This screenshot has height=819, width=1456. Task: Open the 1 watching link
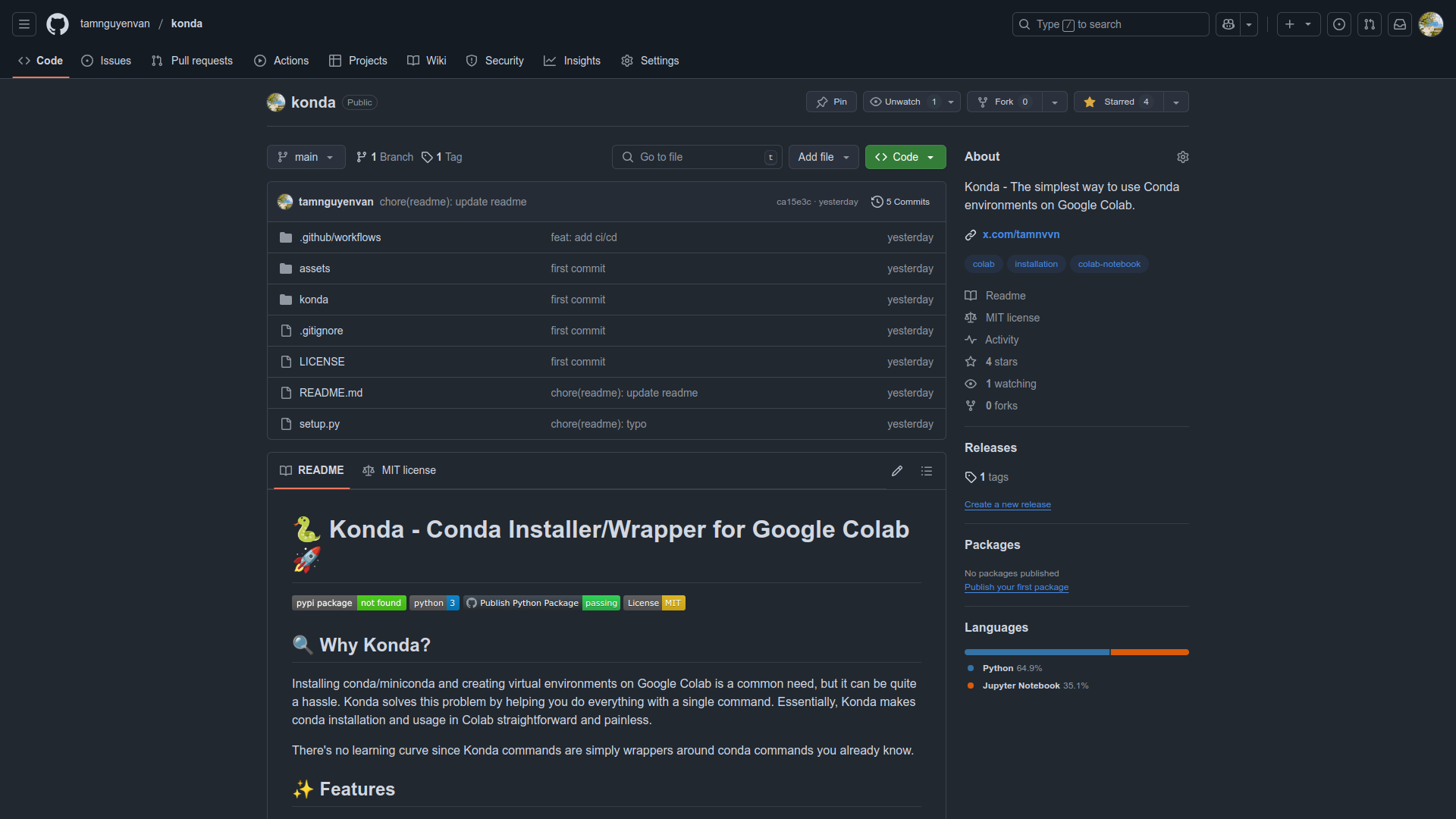click(1001, 384)
